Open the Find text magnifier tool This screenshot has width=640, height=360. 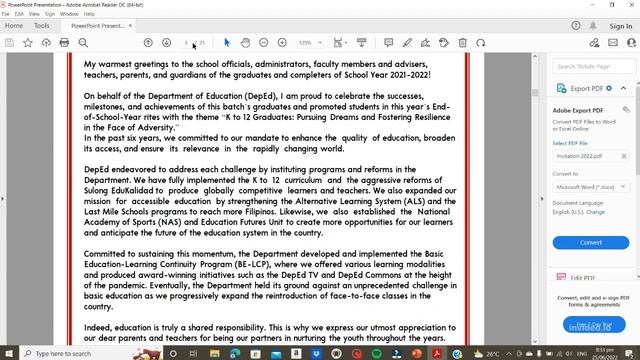[x=83, y=42]
